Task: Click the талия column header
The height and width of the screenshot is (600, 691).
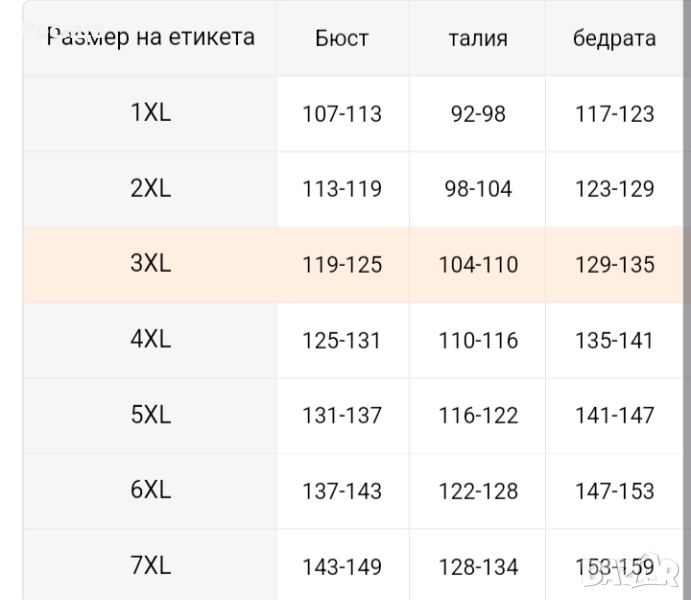Action: [x=478, y=39]
